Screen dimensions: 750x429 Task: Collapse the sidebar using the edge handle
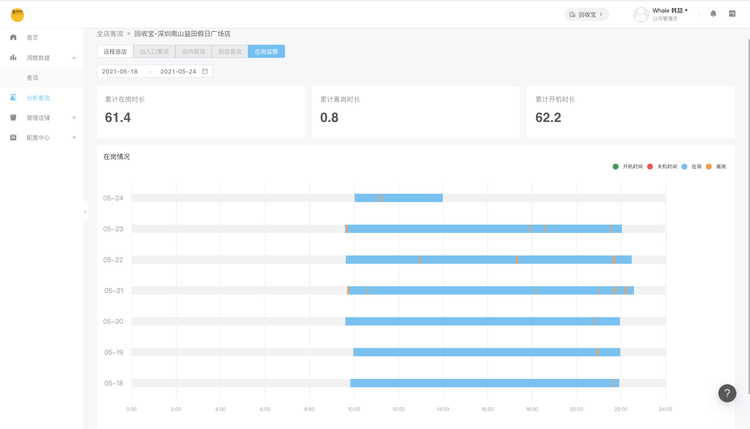click(85, 211)
